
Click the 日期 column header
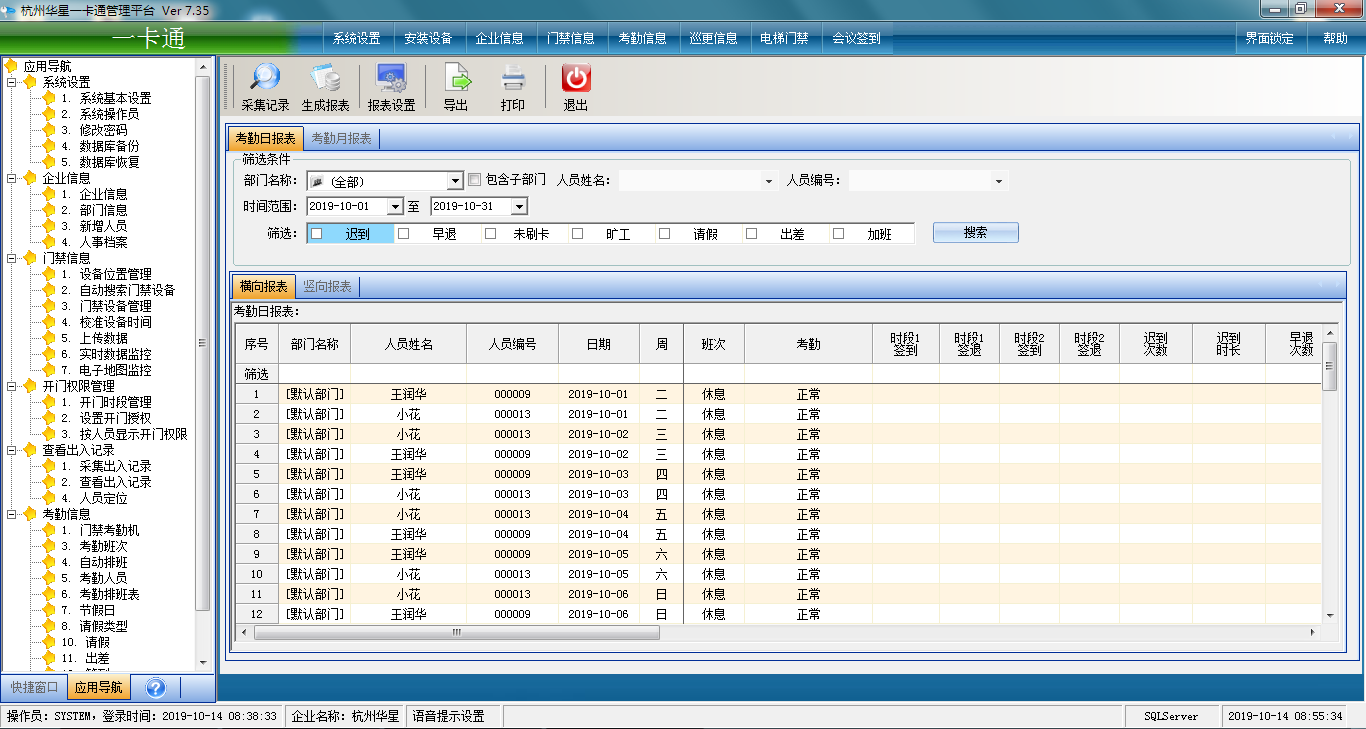599,343
